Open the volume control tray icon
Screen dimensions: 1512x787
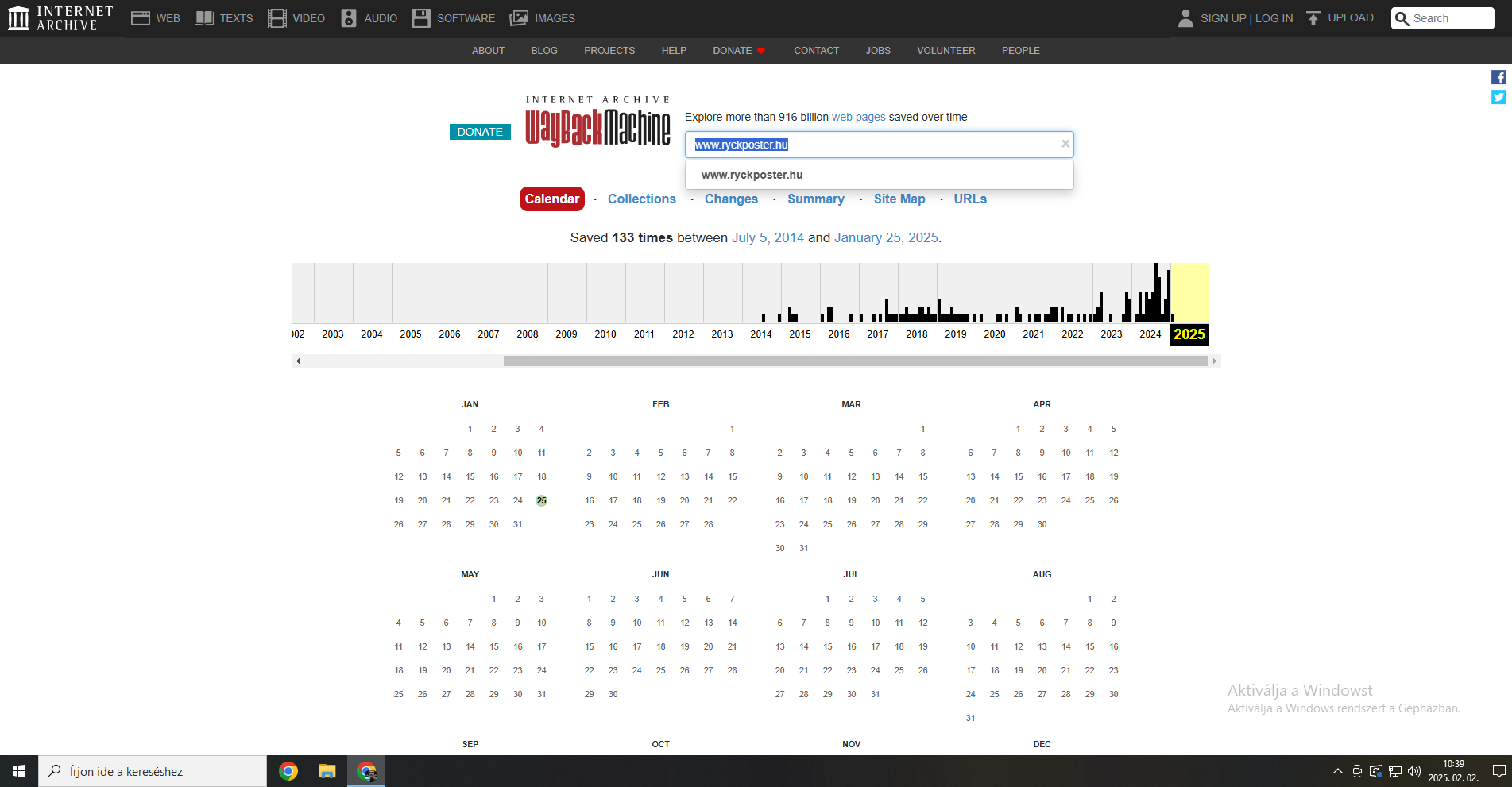[1414, 771]
